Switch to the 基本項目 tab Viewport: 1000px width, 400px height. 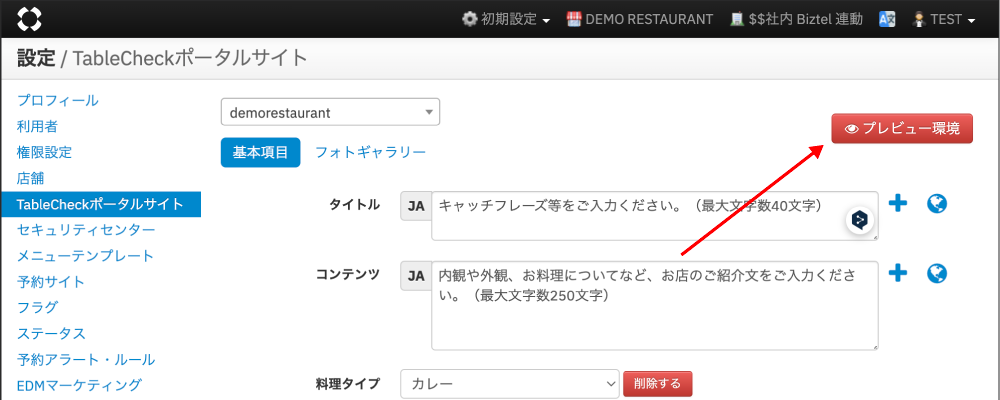click(x=260, y=152)
